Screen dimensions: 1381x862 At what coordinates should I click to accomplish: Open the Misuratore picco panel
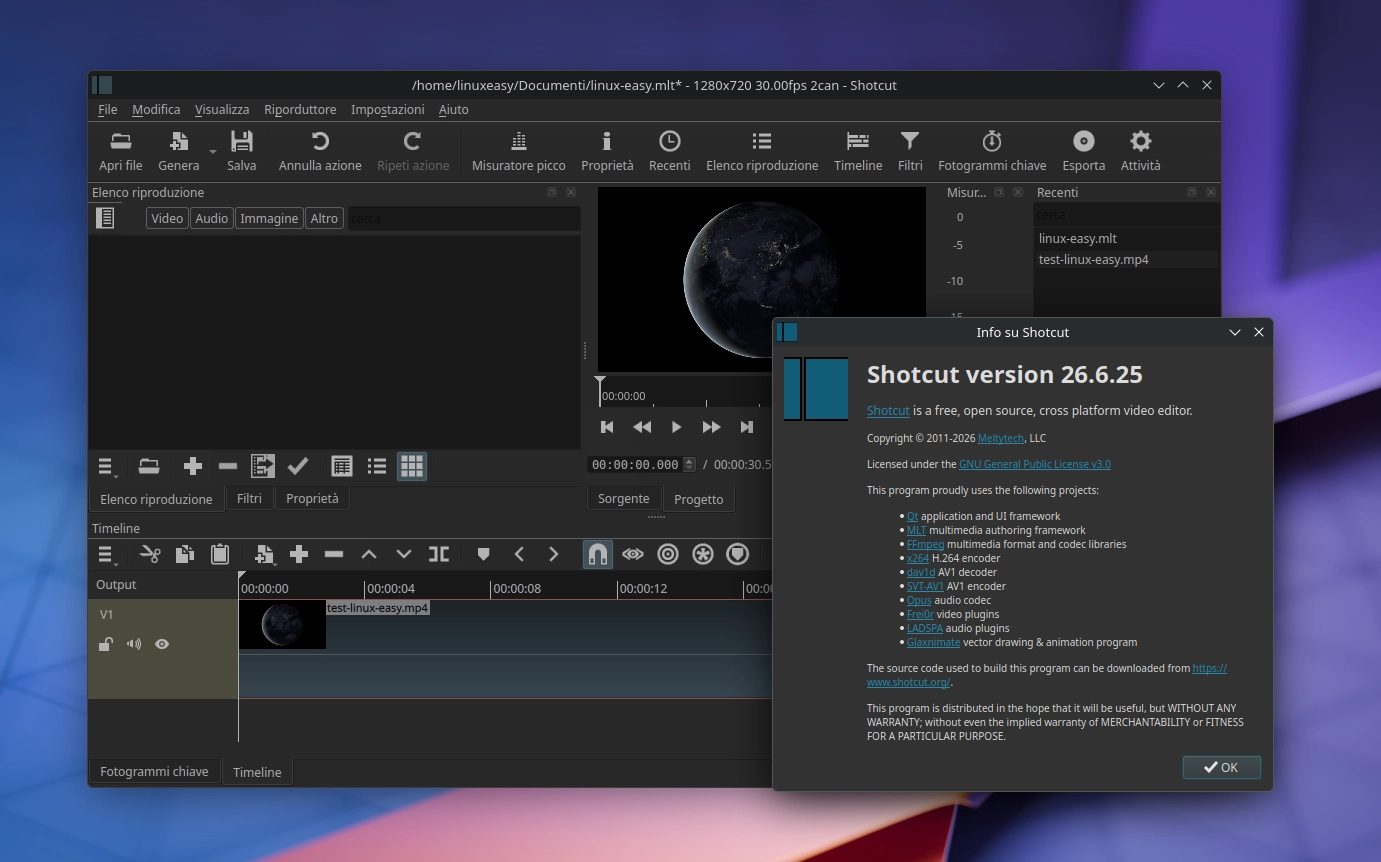coord(518,151)
